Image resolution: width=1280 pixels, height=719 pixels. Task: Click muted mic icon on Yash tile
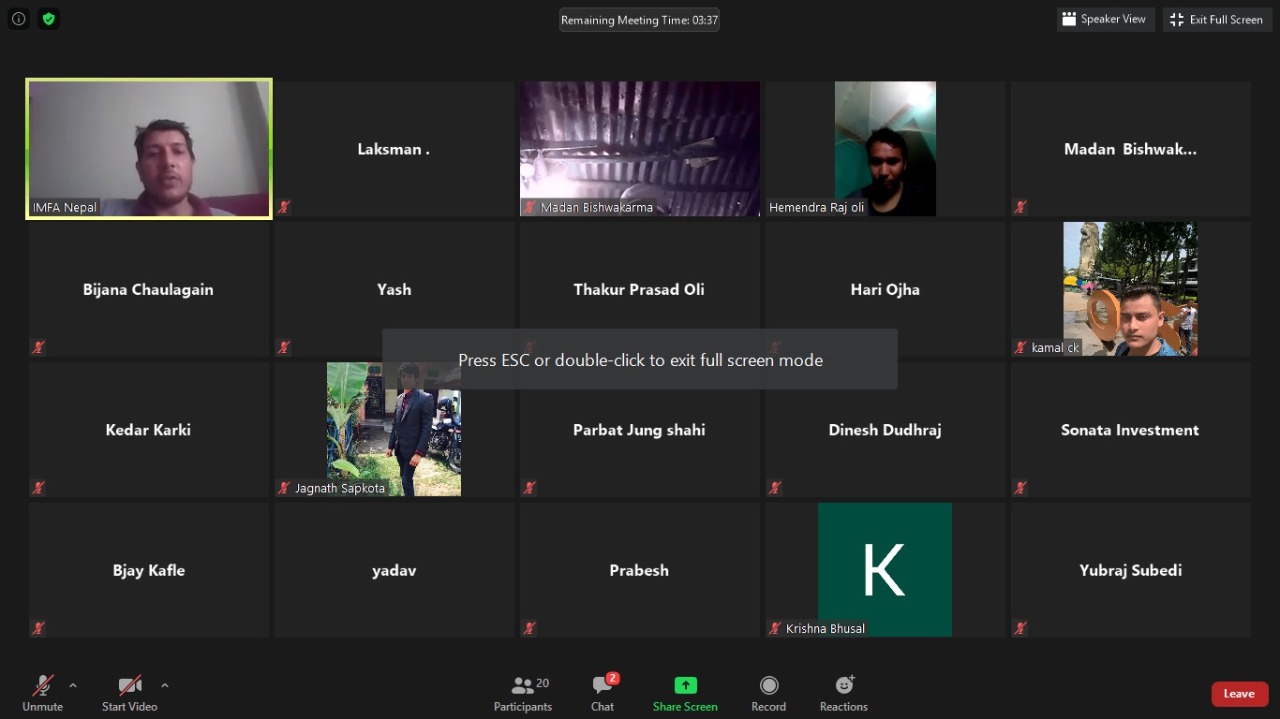[x=284, y=348]
